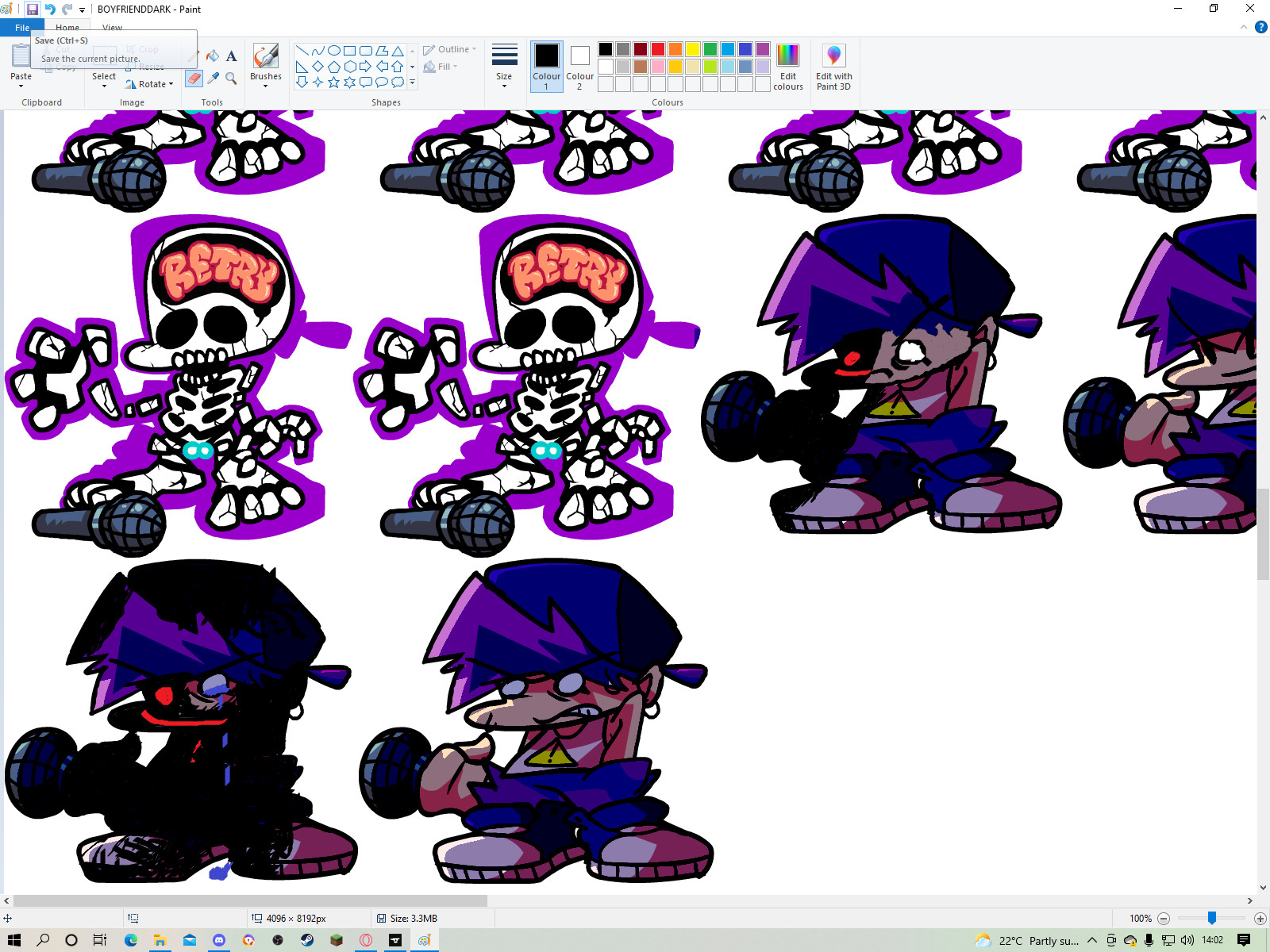
Task: Open Edit colours dialog
Action: pos(787,67)
